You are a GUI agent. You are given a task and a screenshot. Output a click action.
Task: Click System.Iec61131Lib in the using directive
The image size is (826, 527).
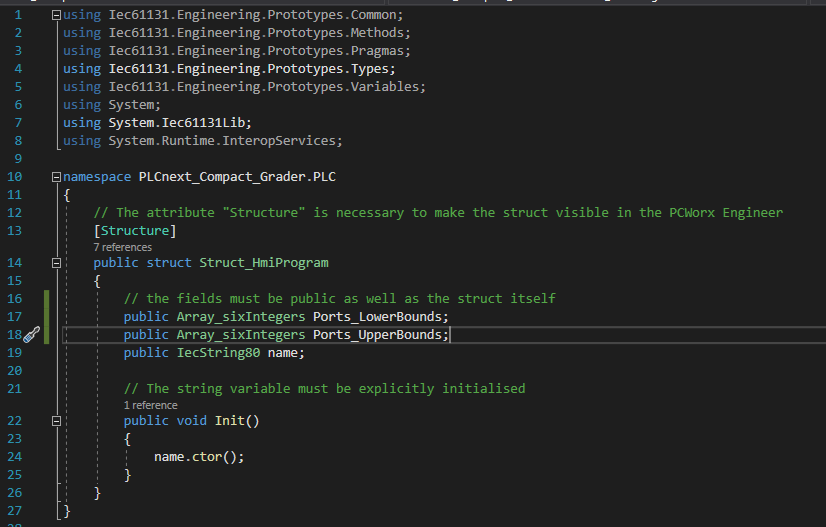[x=179, y=122]
